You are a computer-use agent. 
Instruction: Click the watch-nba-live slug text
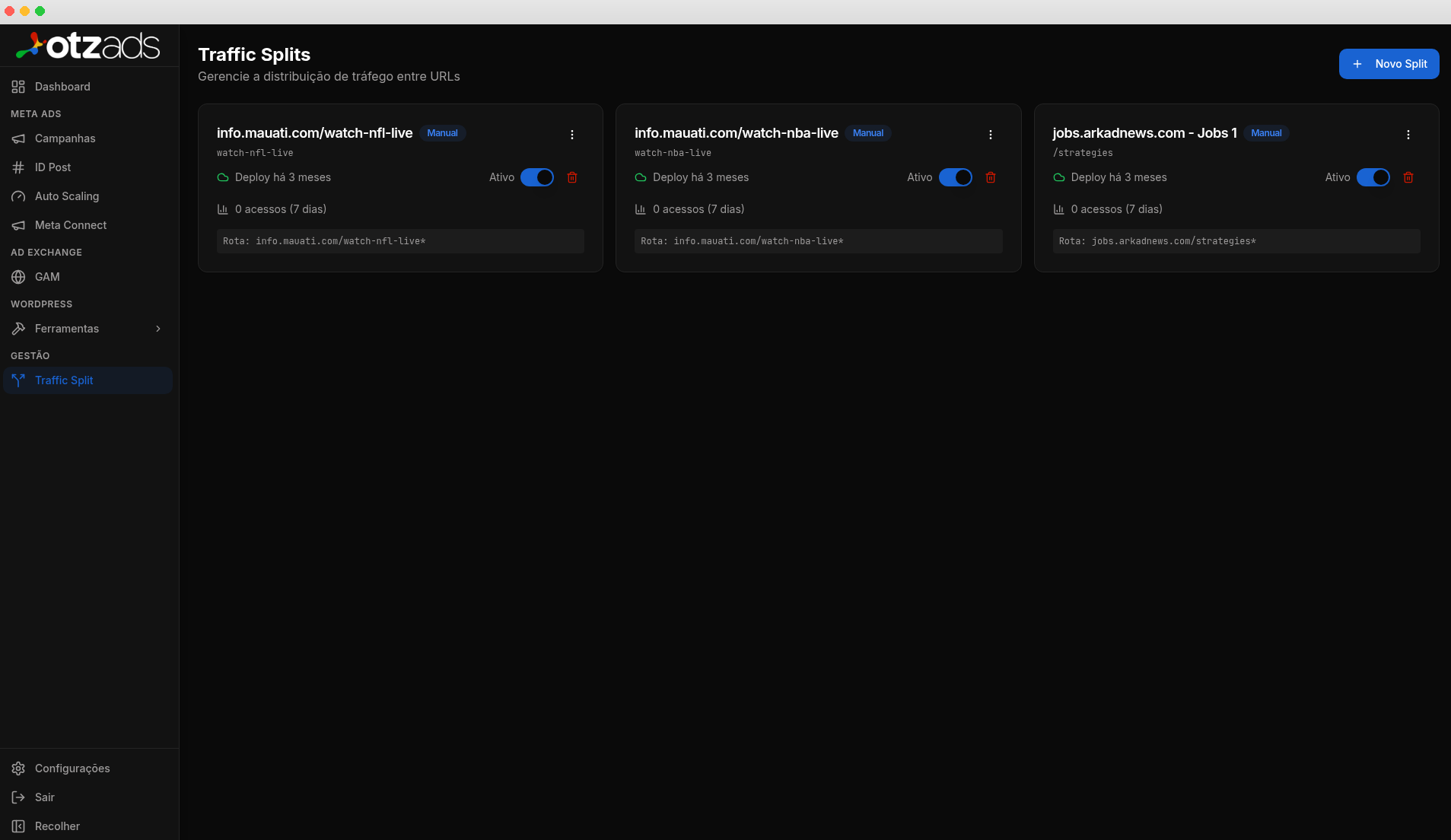673,153
